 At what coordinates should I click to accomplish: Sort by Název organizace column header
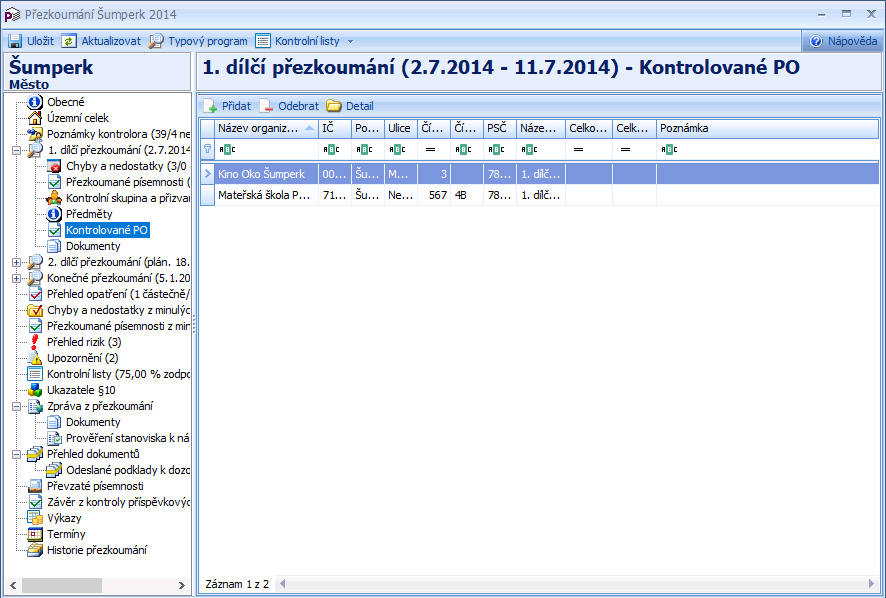(266, 128)
